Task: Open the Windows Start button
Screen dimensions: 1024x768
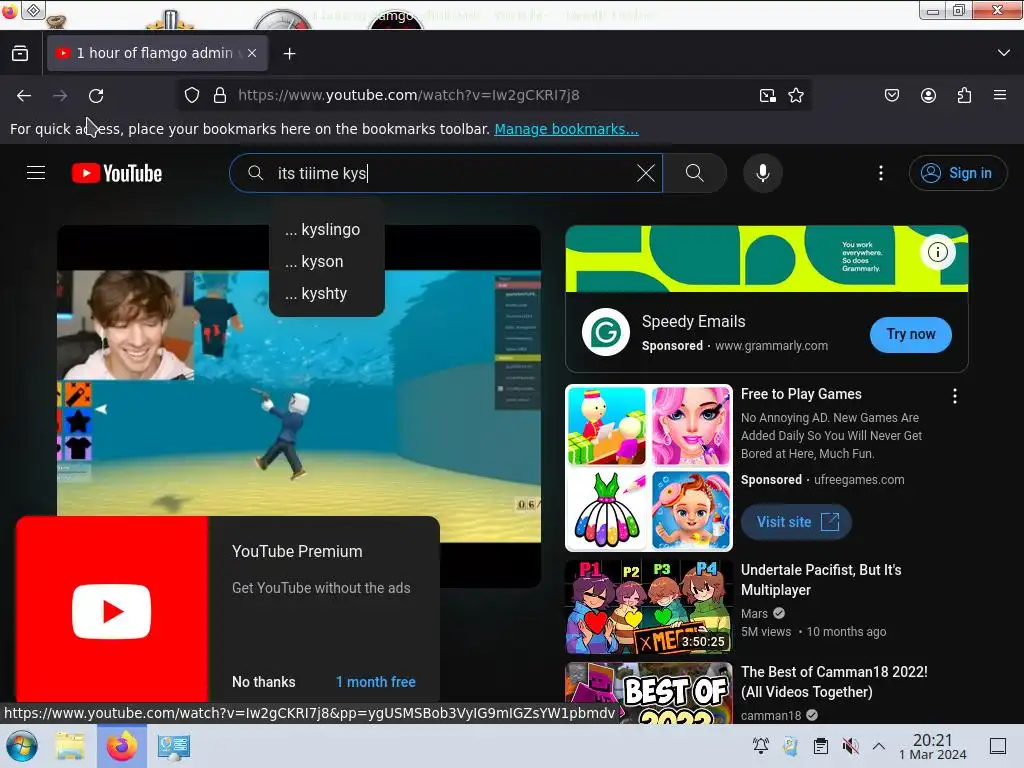Action: (22, 746)
